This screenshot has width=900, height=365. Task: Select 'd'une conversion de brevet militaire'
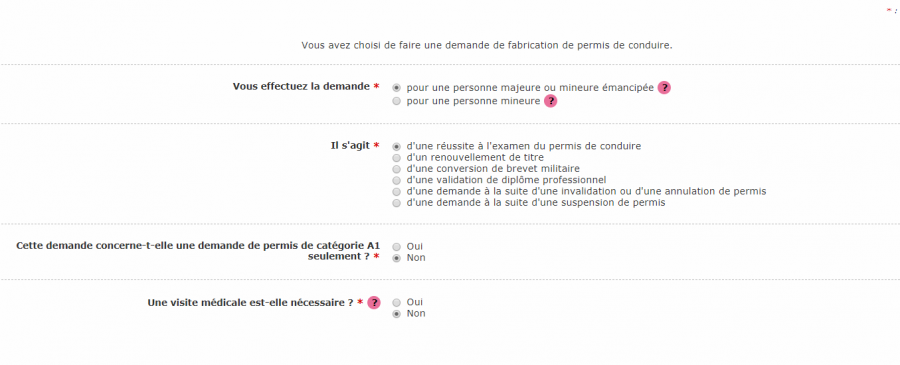pyautogui.click(x=396, y=169)
